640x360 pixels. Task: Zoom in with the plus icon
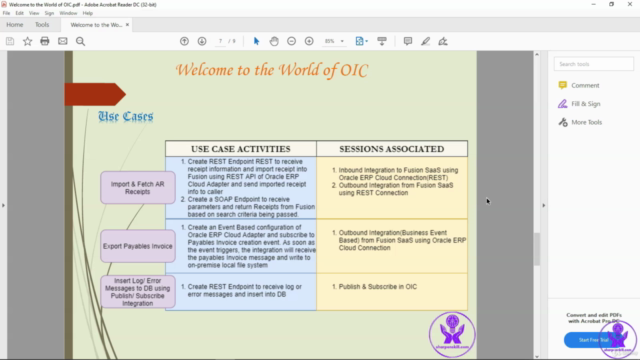coord(309,41)
